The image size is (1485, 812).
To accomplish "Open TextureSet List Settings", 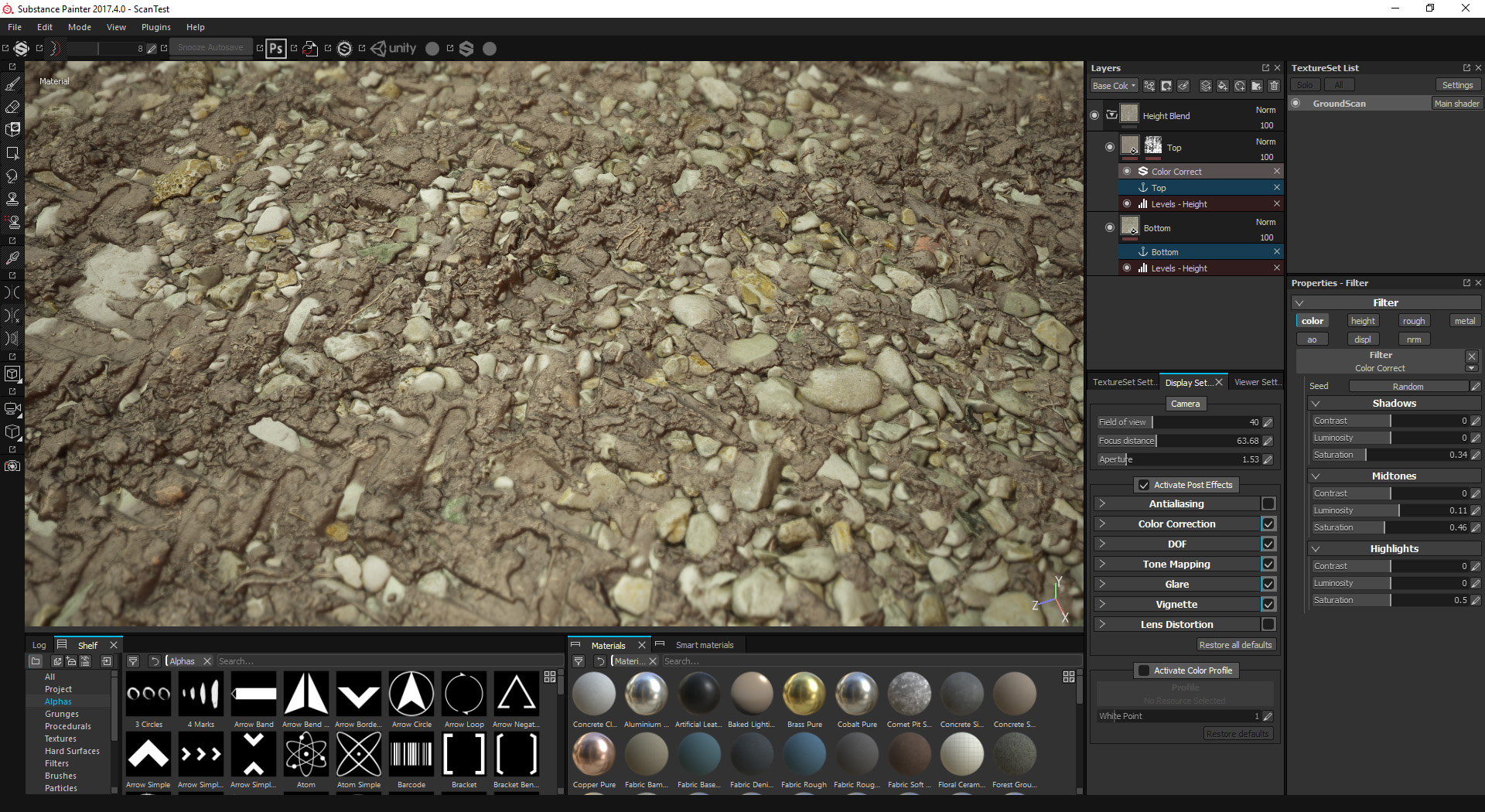I will coord(1457,84).
